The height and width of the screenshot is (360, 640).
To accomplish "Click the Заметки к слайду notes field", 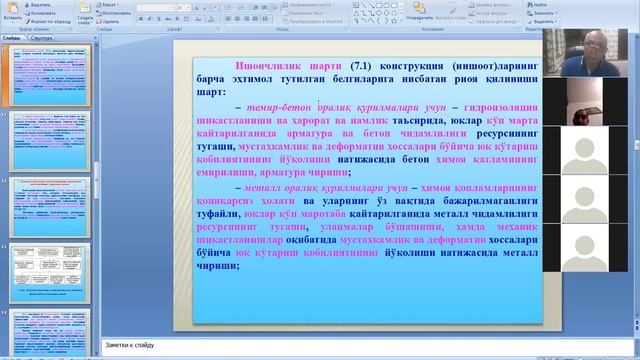I will tap(367, 347).
